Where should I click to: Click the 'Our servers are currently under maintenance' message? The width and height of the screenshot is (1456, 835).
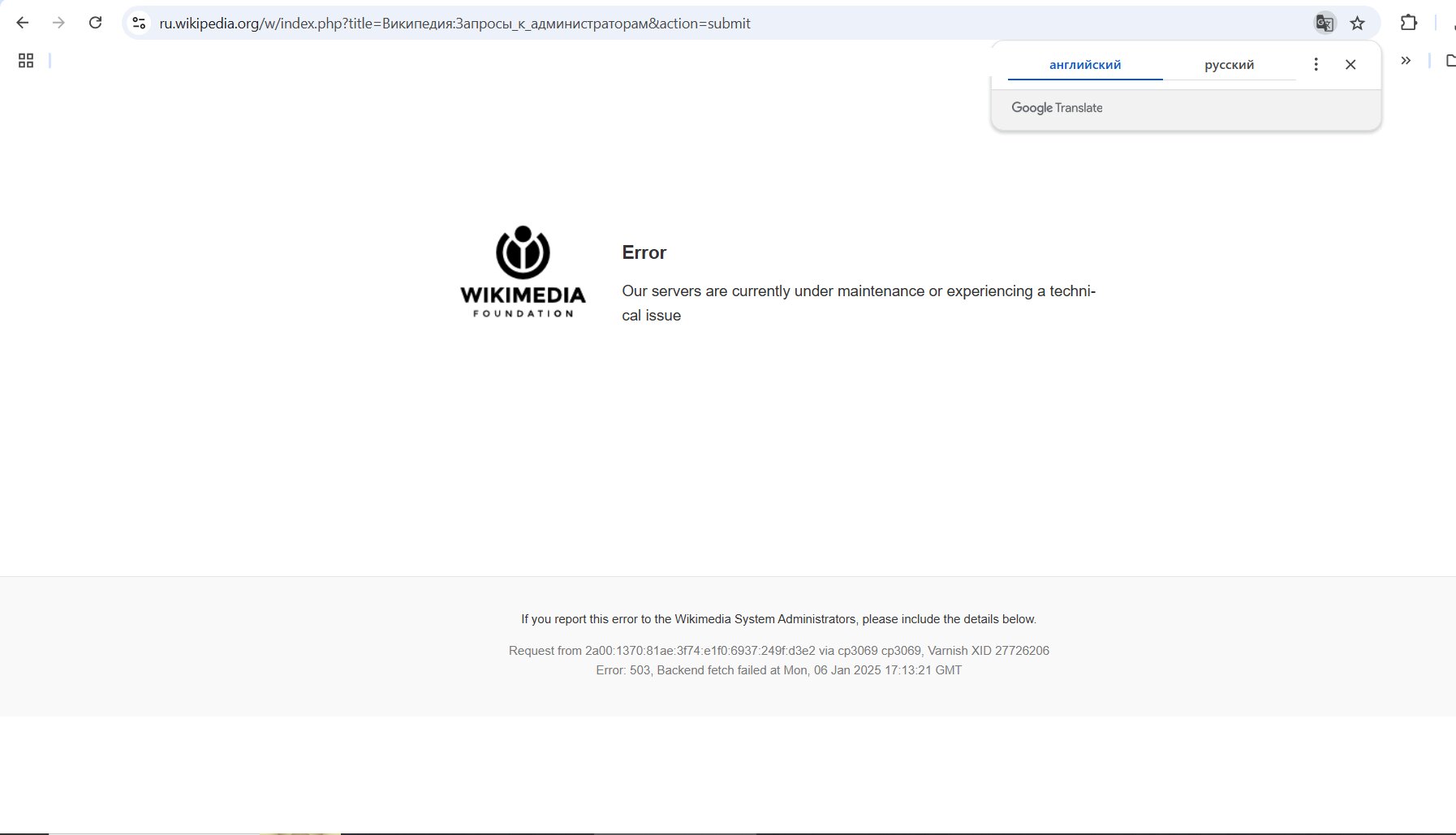pyautogui.click(x=859, y=303)
